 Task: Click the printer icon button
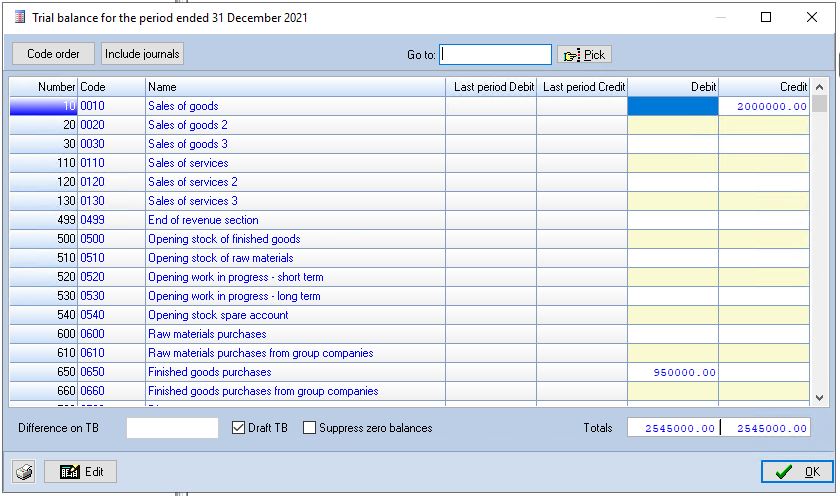coord(24,472)
